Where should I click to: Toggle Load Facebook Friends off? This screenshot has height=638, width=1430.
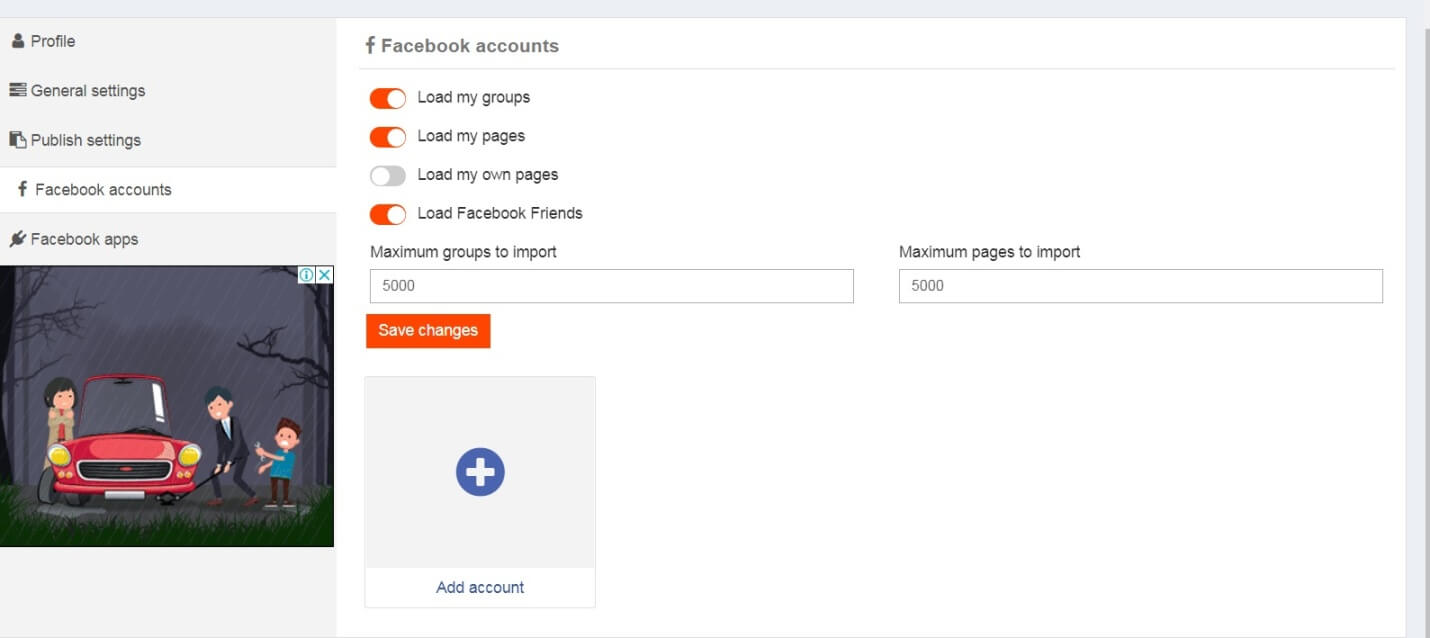[388, 214]
